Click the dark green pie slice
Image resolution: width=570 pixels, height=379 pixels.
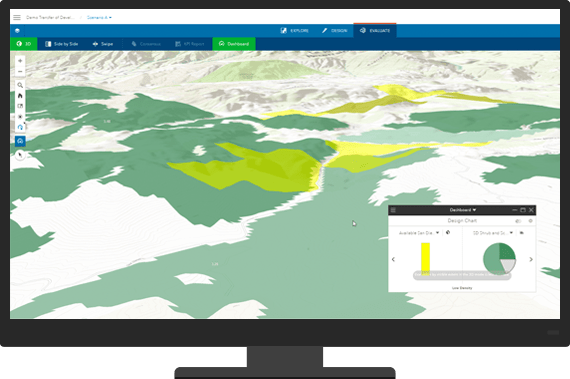point(507,251)
